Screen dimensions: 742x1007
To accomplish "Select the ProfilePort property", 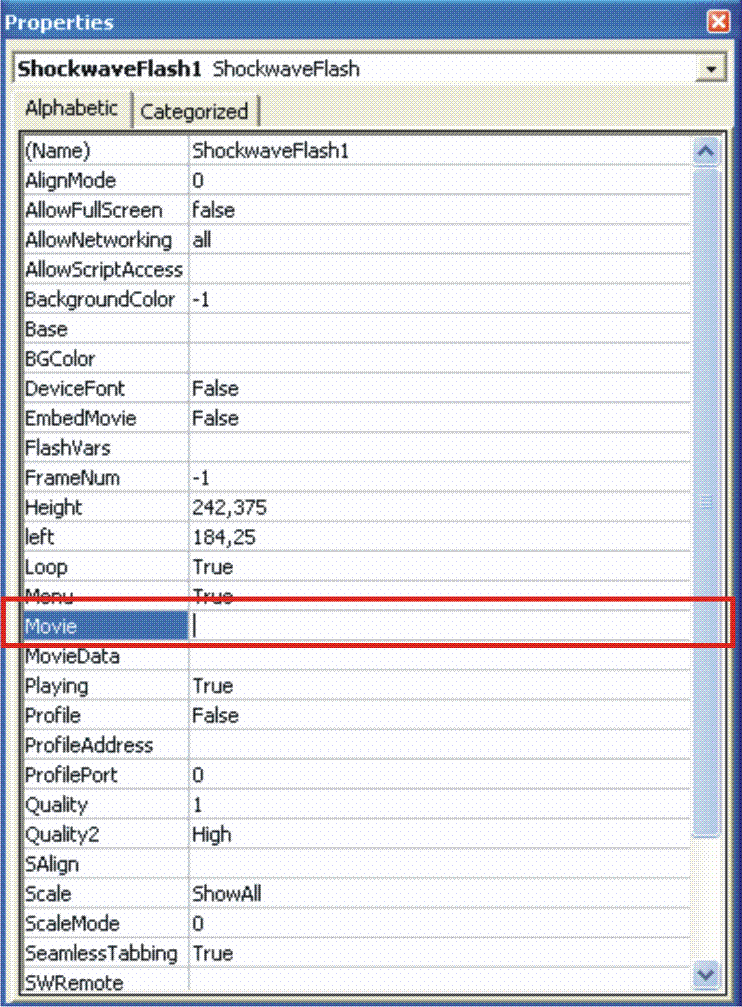I will pyautogui.click(x=105, y=775).
